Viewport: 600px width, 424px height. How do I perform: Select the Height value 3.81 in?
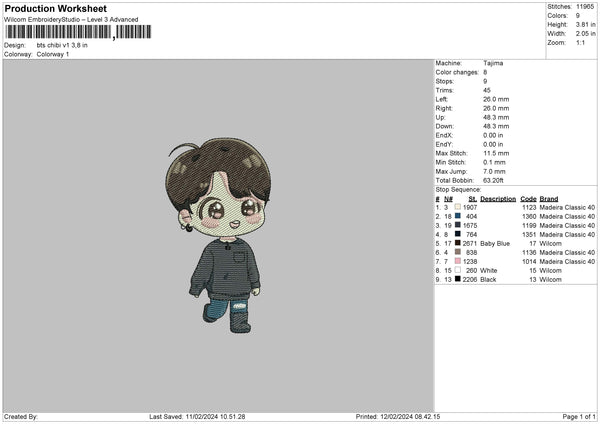[585, 24]
